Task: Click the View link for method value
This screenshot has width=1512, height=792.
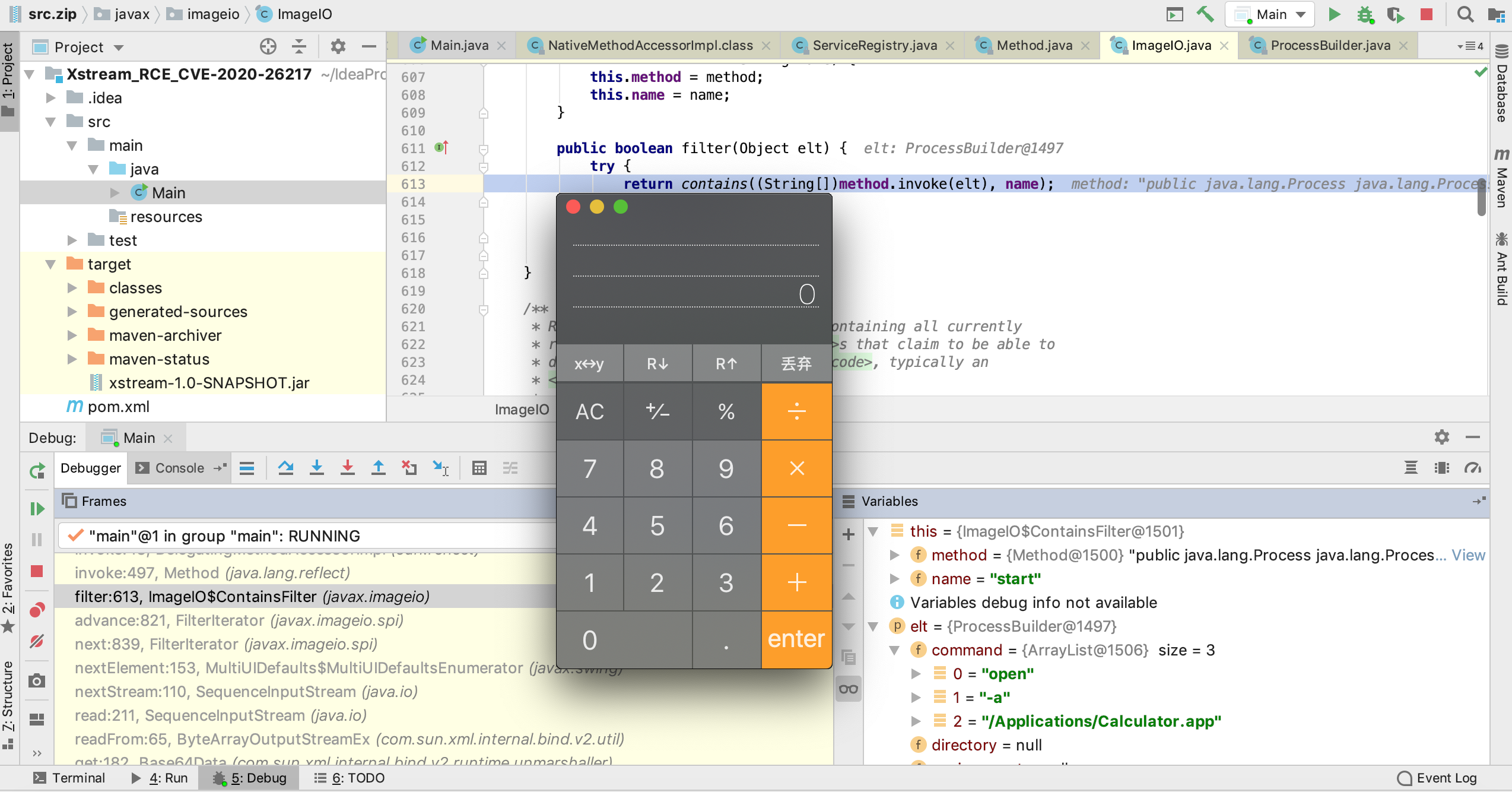Action: tap(1467, 556)
